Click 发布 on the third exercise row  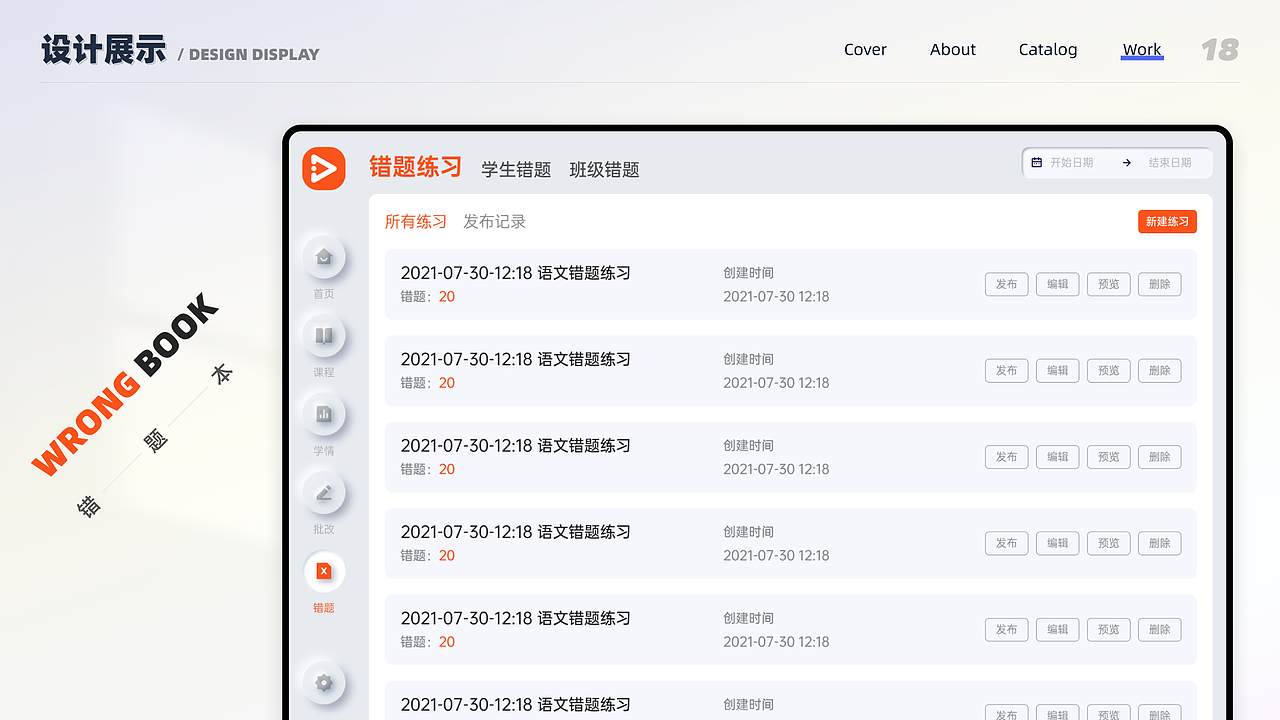1007,457
